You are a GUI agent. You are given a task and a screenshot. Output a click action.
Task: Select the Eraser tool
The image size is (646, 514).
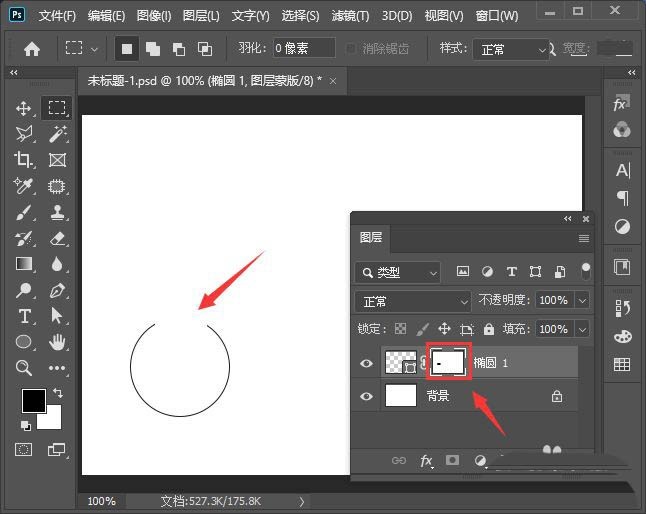click(x=57, y=238)
